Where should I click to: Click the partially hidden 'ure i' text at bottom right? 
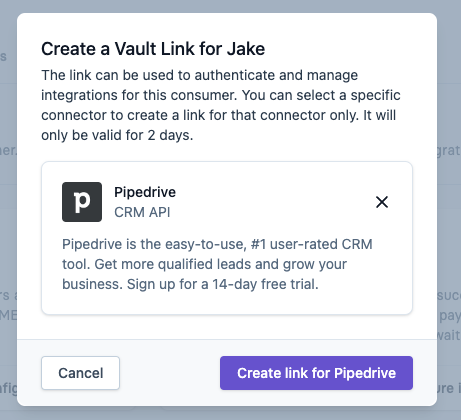tap(449, 388)
